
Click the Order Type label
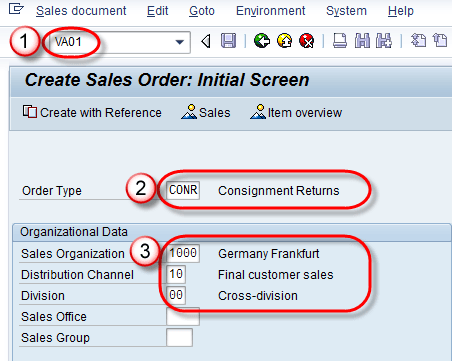52,191
